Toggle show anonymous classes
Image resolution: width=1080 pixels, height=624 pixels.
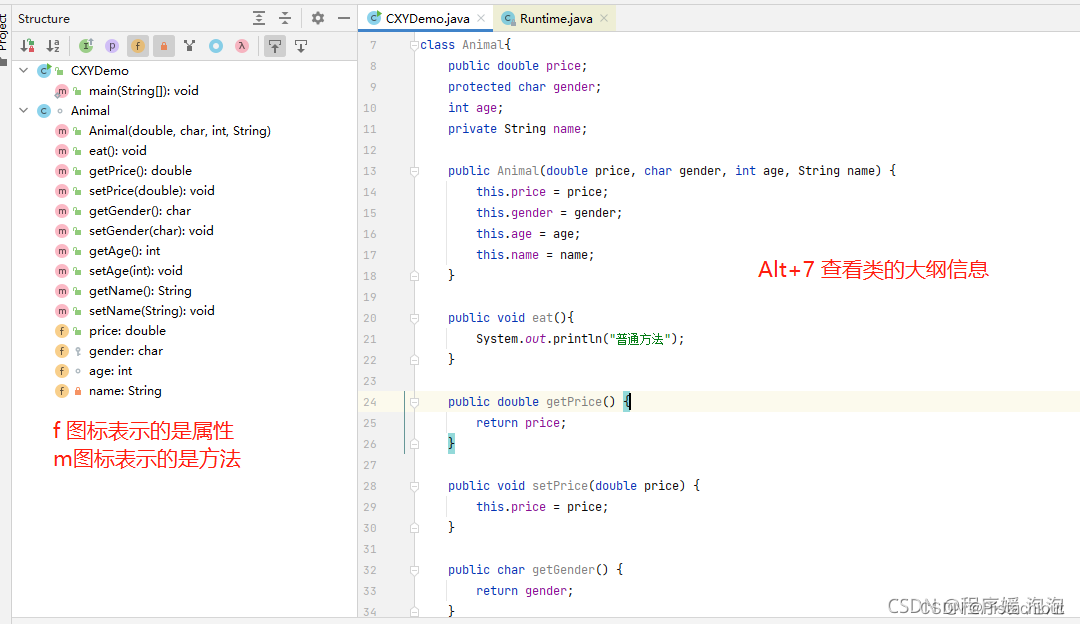[216, 46]
